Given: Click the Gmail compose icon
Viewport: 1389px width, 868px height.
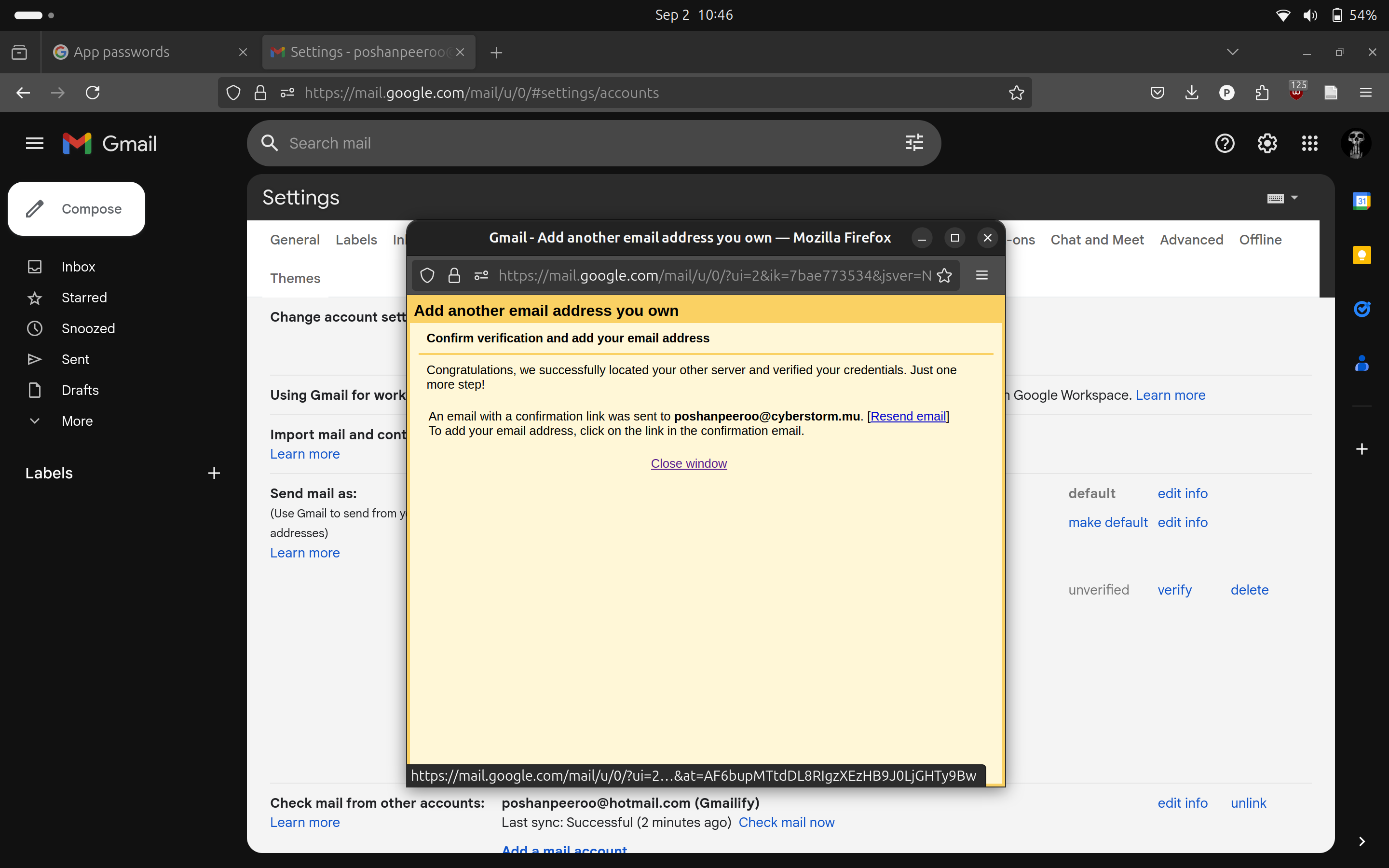Looking at the screenshot, I should [x=34, y=208].
